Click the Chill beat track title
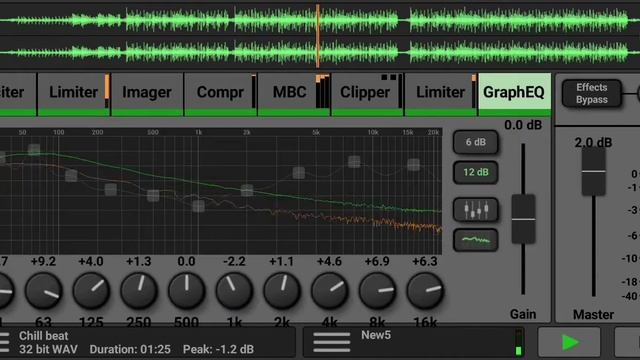The height and width of the screenshot is (360, 640). [x=44, y=336]
